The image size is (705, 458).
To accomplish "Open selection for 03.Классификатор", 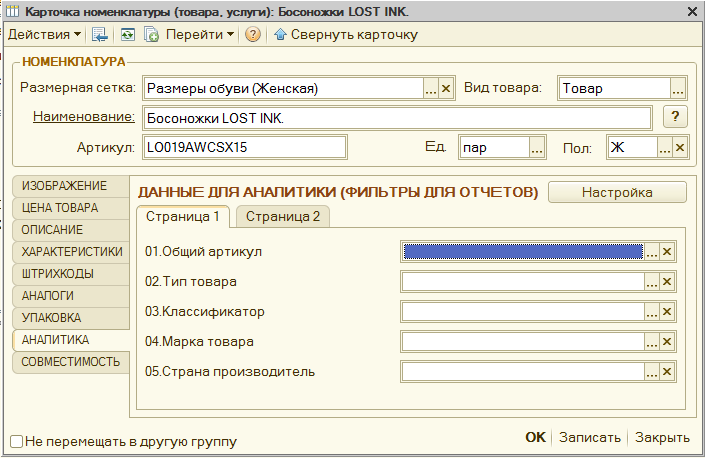I will pos(651,311).
